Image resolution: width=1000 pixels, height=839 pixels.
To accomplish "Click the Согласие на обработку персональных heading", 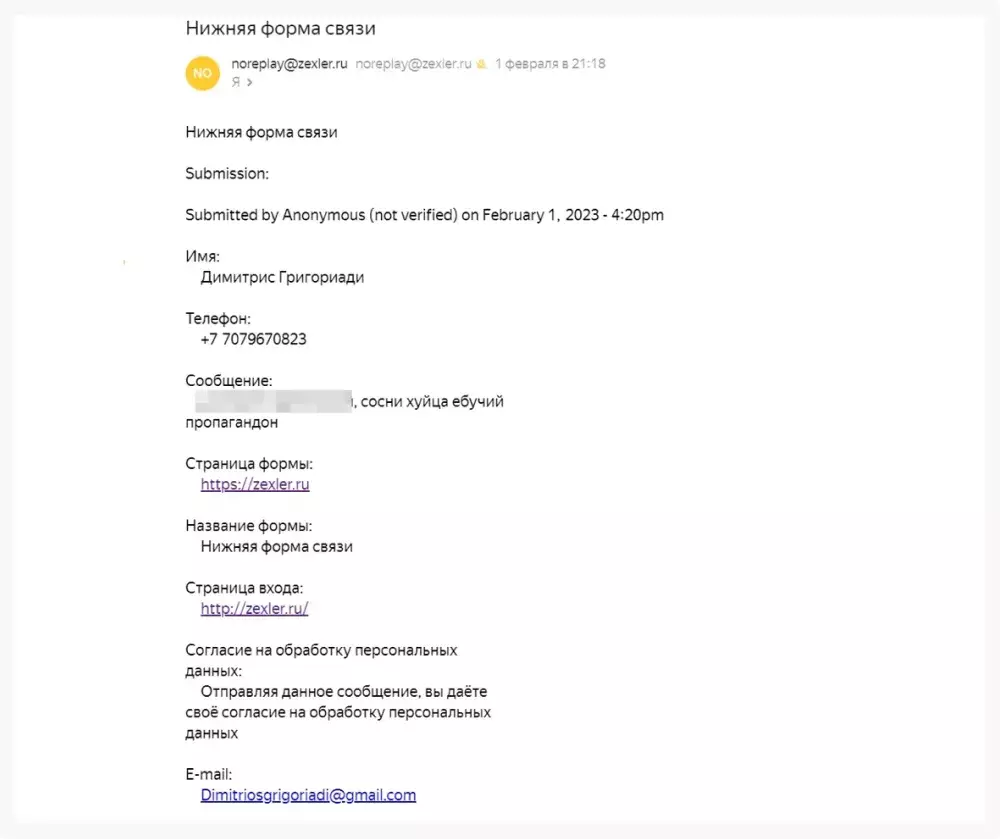I will (321, 650).
